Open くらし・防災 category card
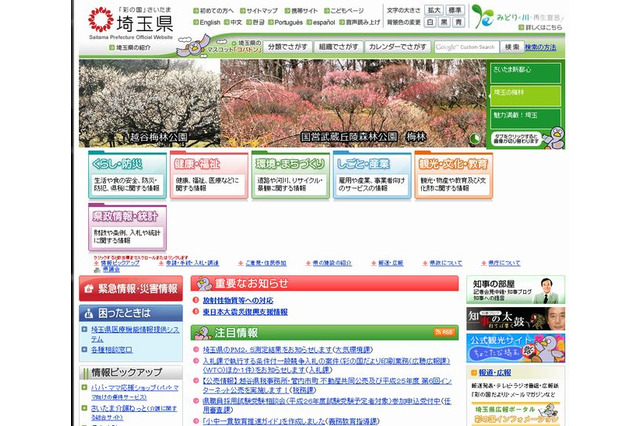The height and width of the screenshot is (426, 640). click(x=127, y=175)
